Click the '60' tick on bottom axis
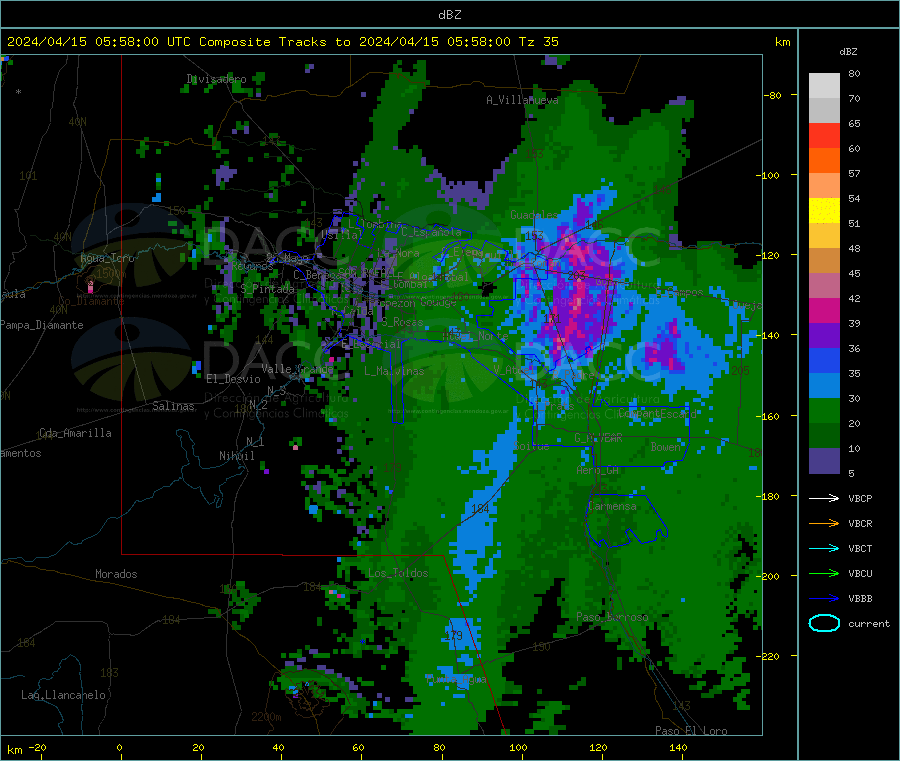The width and height of the screenshot is (900, 761). pos(358,747)
